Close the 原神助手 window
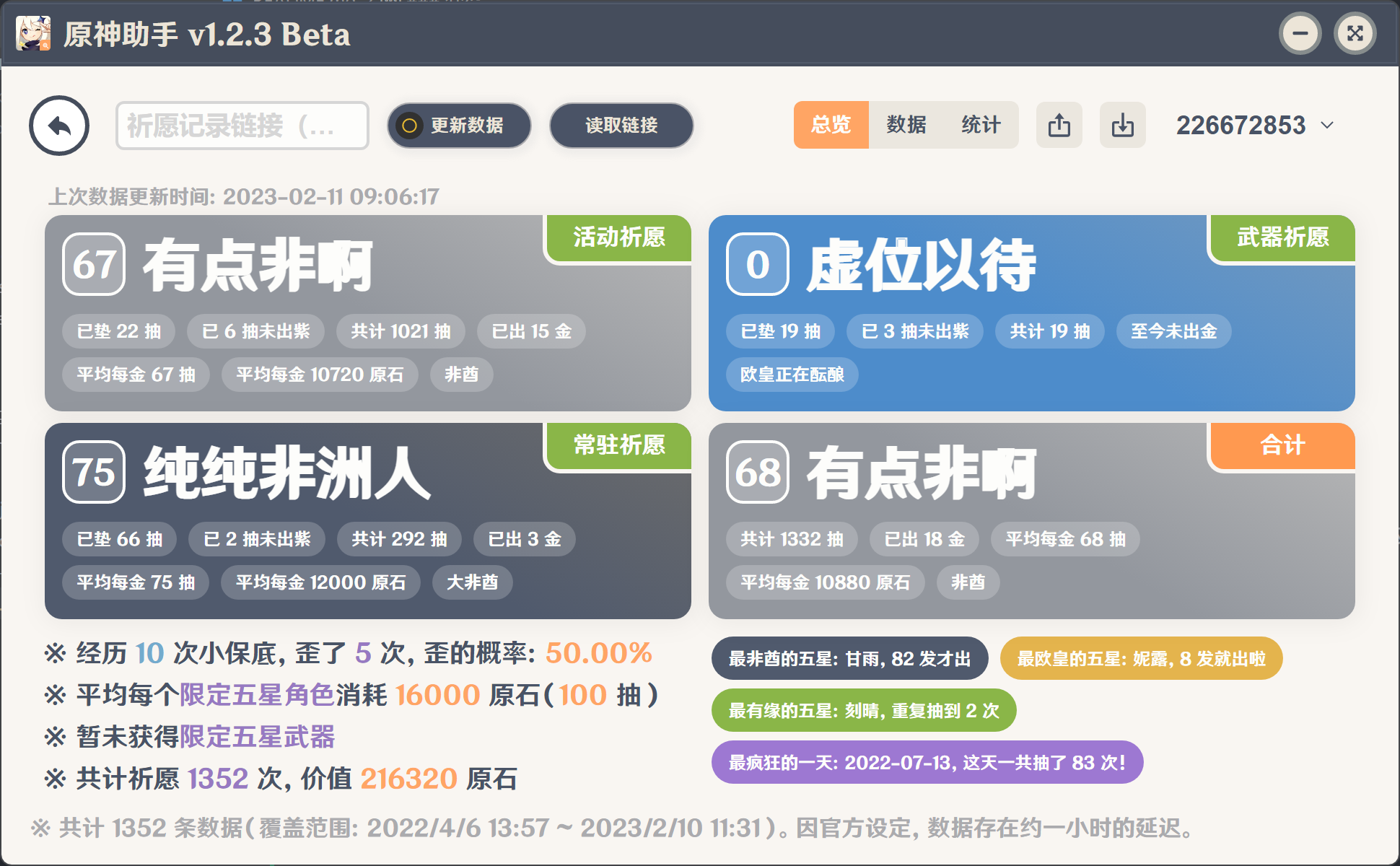 point(1355,33)
